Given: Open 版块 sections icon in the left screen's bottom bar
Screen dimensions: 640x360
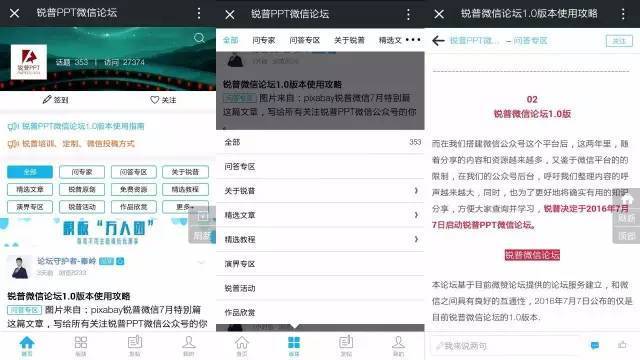Looking at the screenshot, I should pos(81,346).
